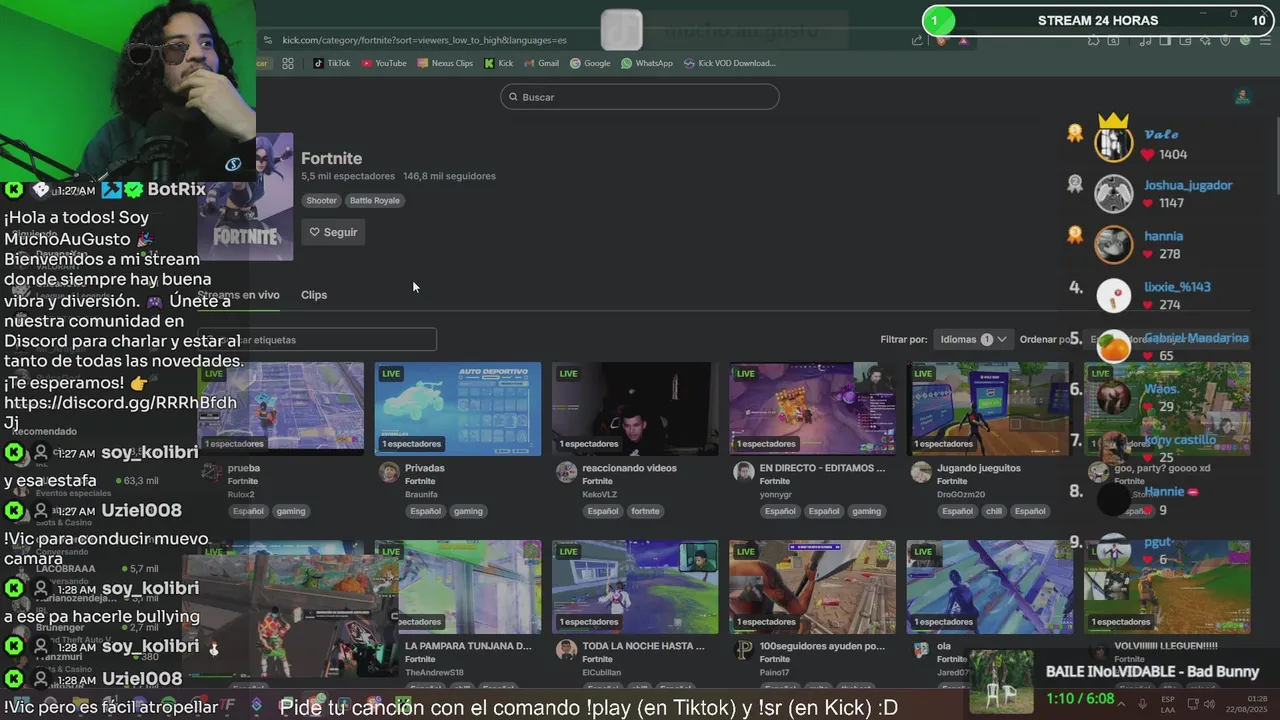The height and width of the screenshot is (720, 1280).
Task: Focus the browser address bar URL
Action: pyautogui.click(x=425, y=40)
